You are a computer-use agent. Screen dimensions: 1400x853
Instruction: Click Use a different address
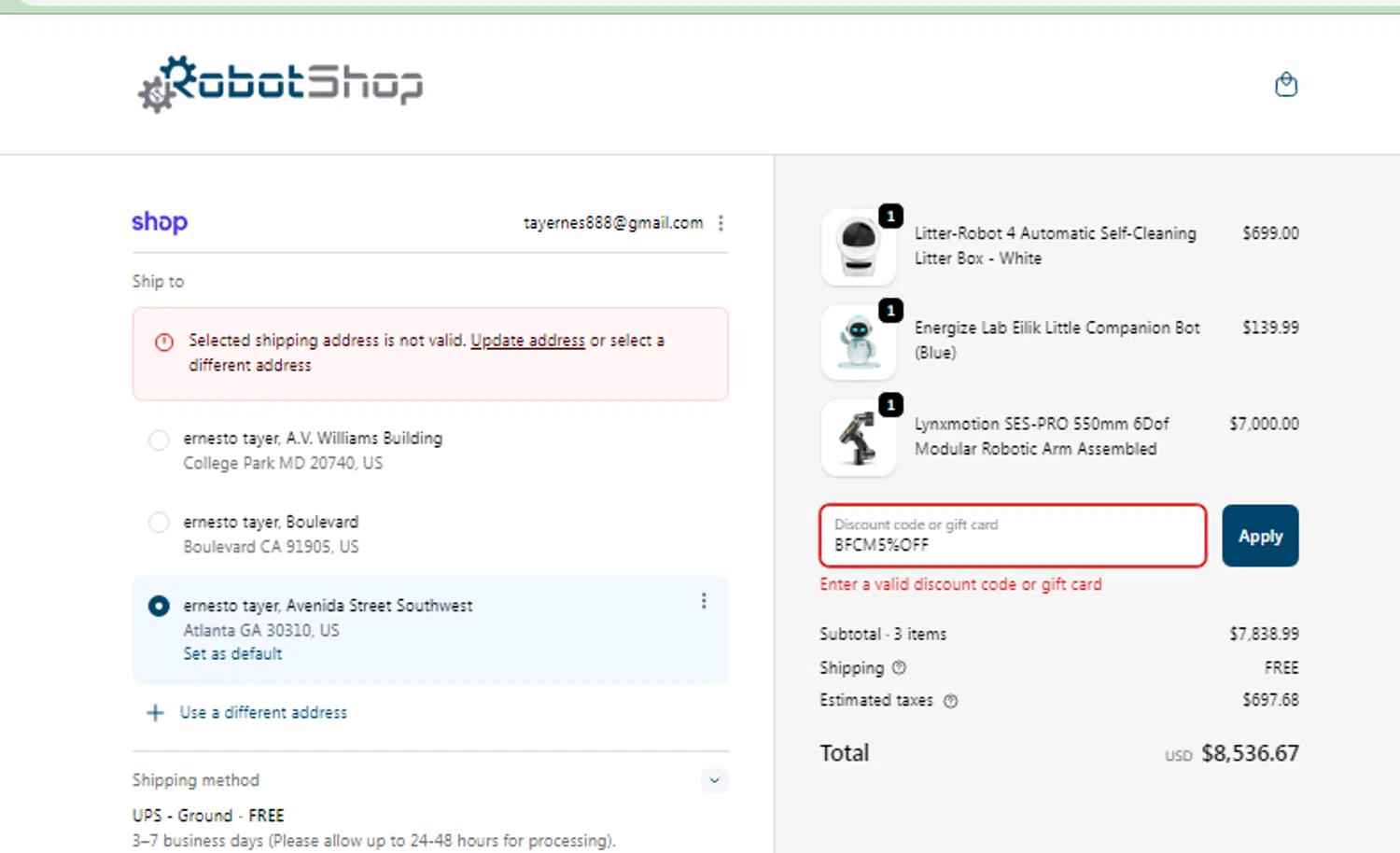pyautogui.click(x=263, y=712)
